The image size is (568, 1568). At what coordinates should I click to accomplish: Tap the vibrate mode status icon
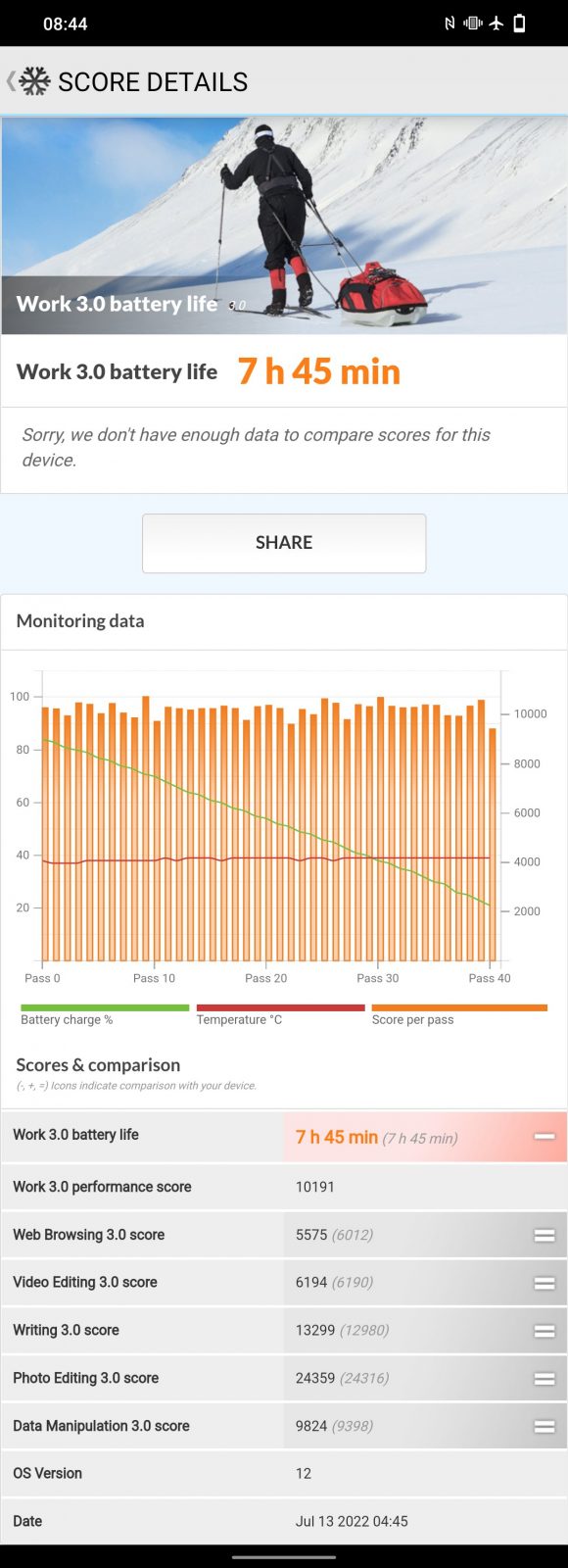click(x=473, y=24)
